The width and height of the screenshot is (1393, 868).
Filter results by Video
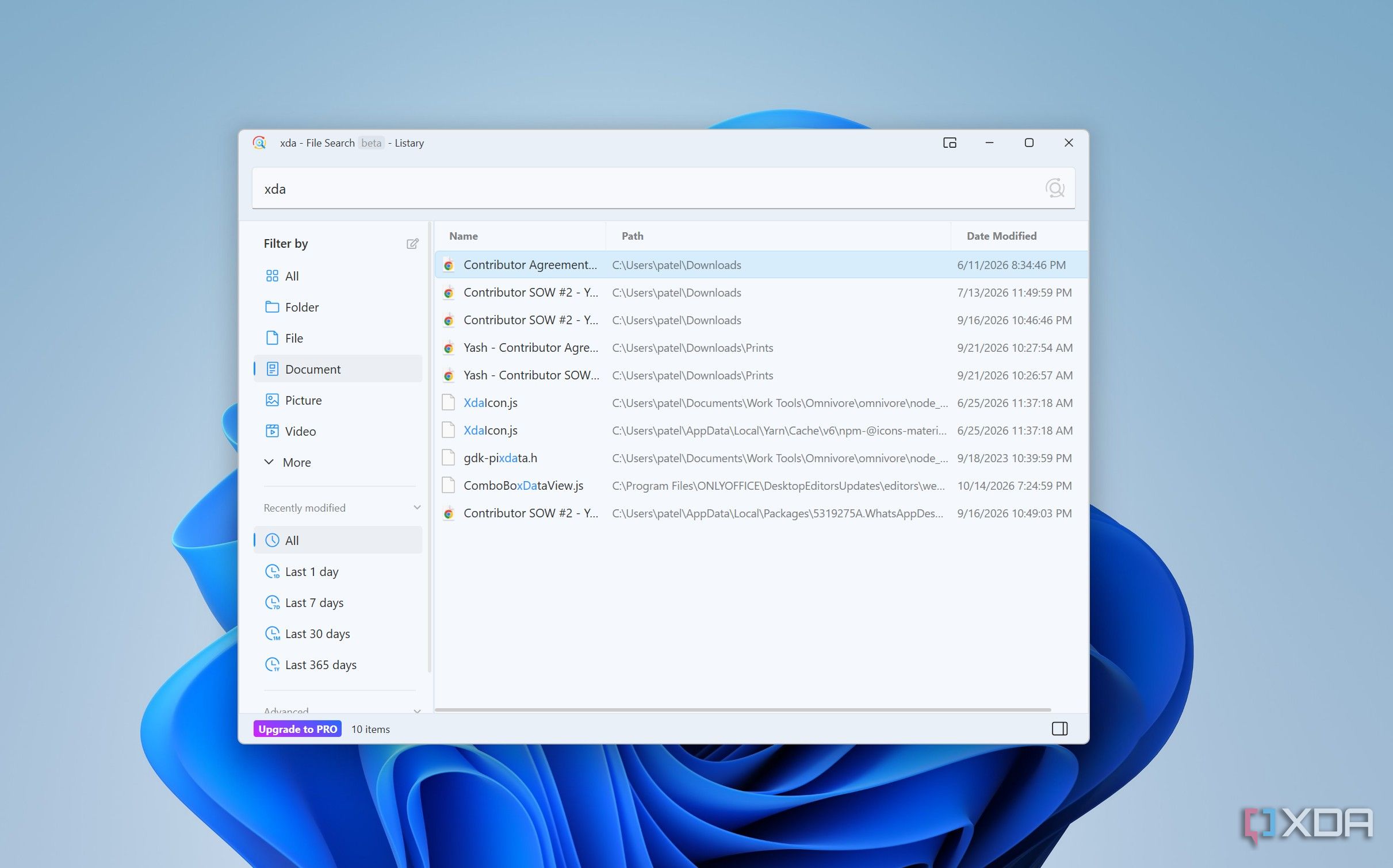pos(338,431)
